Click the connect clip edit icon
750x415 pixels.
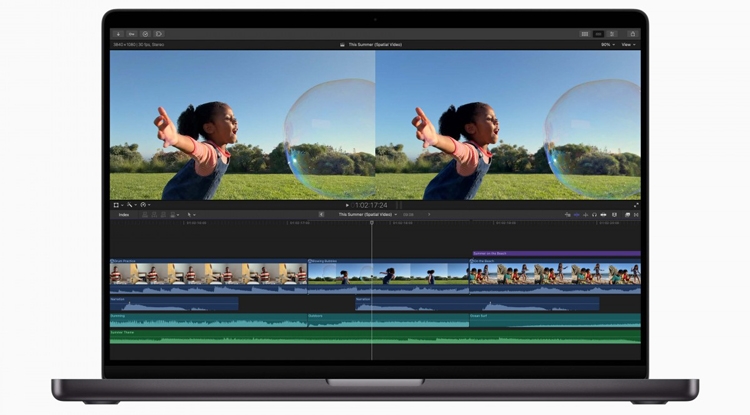(145, 215)
